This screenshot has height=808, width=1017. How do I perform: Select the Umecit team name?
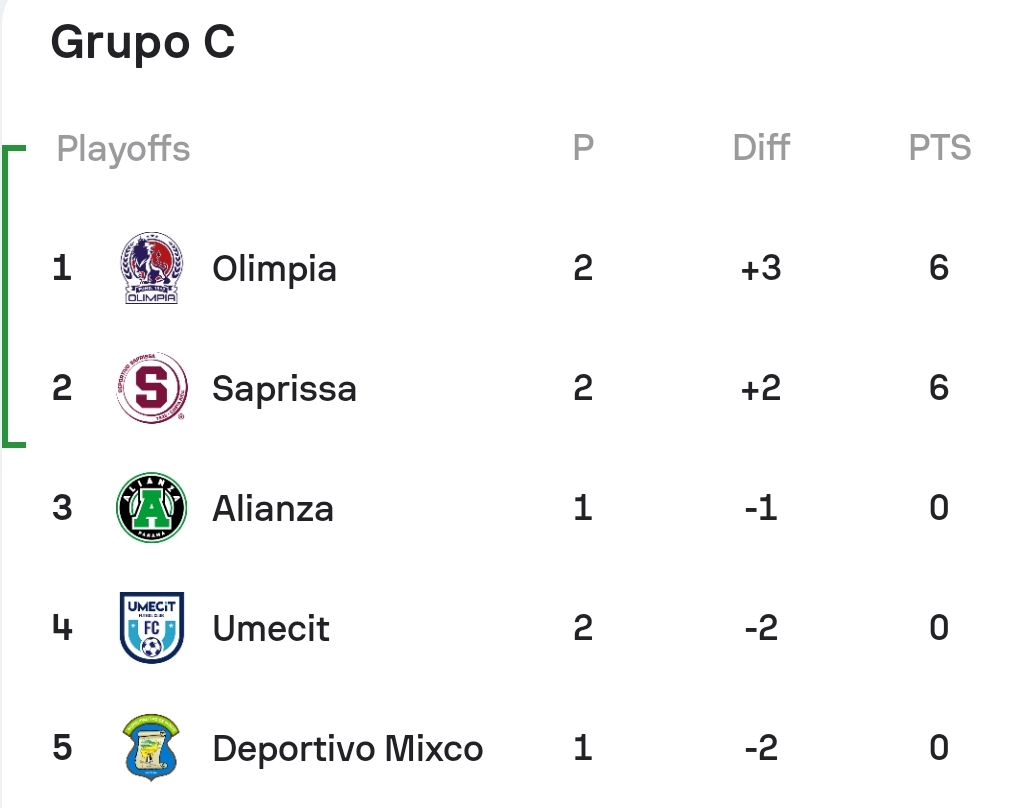271,628
